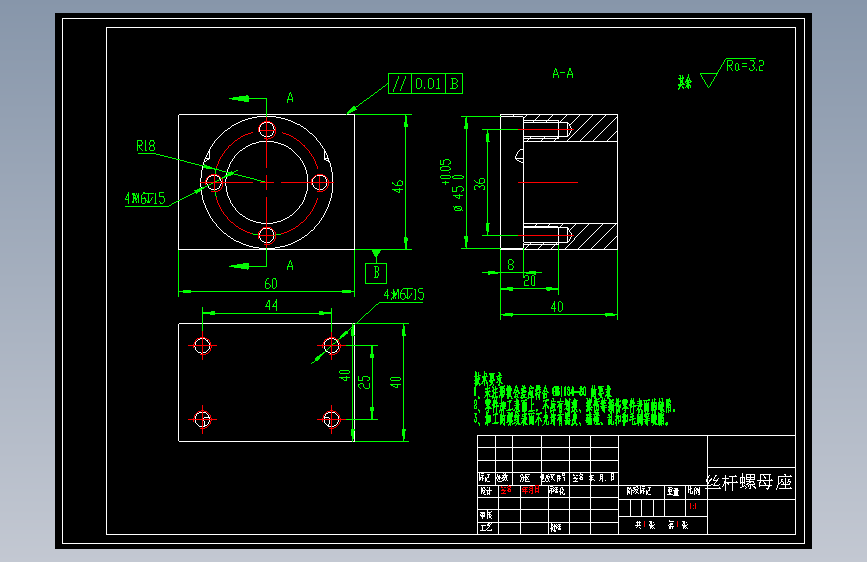
Task: Select the +0.05 tolerance text
Action: click(x=446, y=171)
